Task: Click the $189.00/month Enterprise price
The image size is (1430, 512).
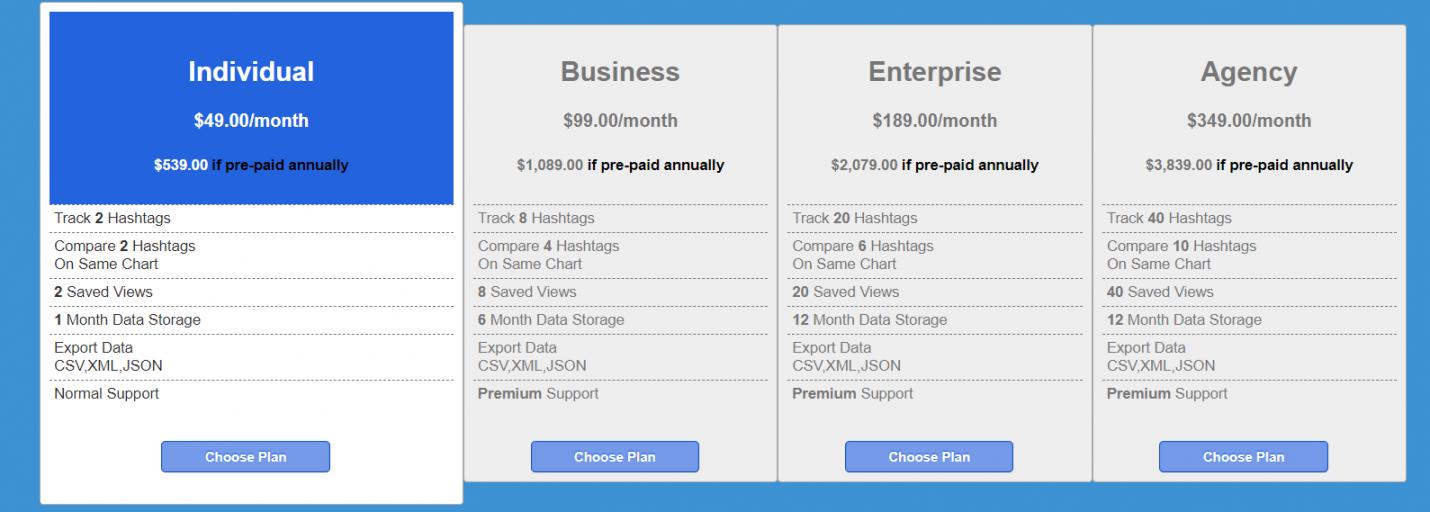Action: pos(934,121)
